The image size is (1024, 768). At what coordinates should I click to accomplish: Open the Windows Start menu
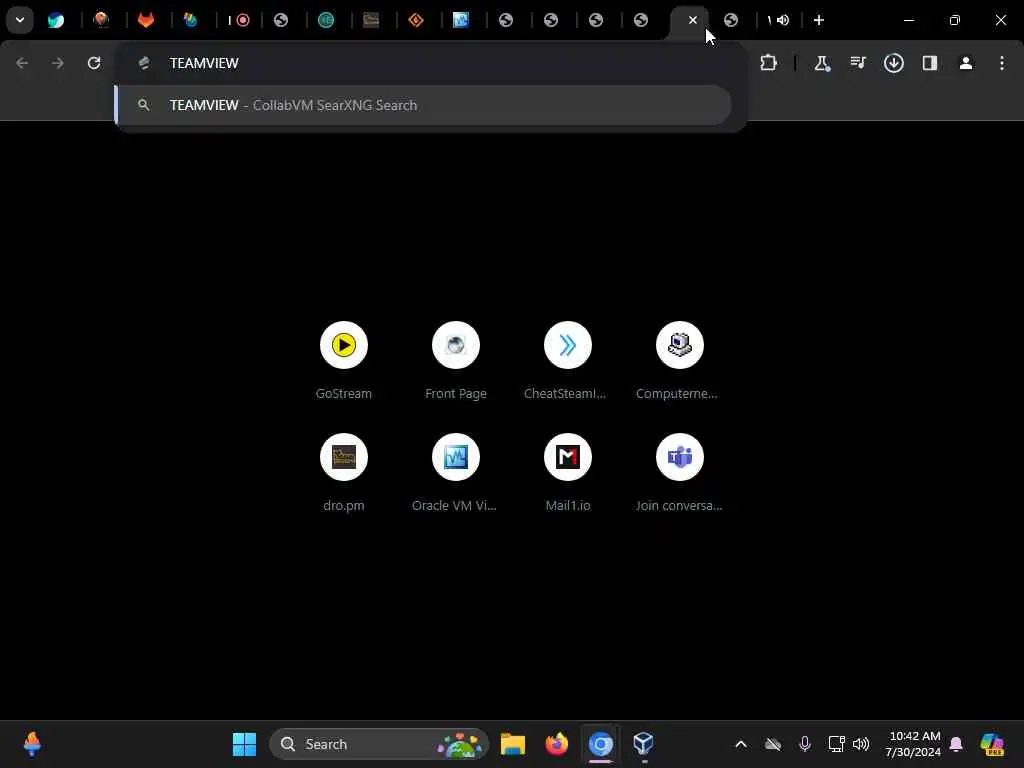pyautogui.click(x=244, y=744)
